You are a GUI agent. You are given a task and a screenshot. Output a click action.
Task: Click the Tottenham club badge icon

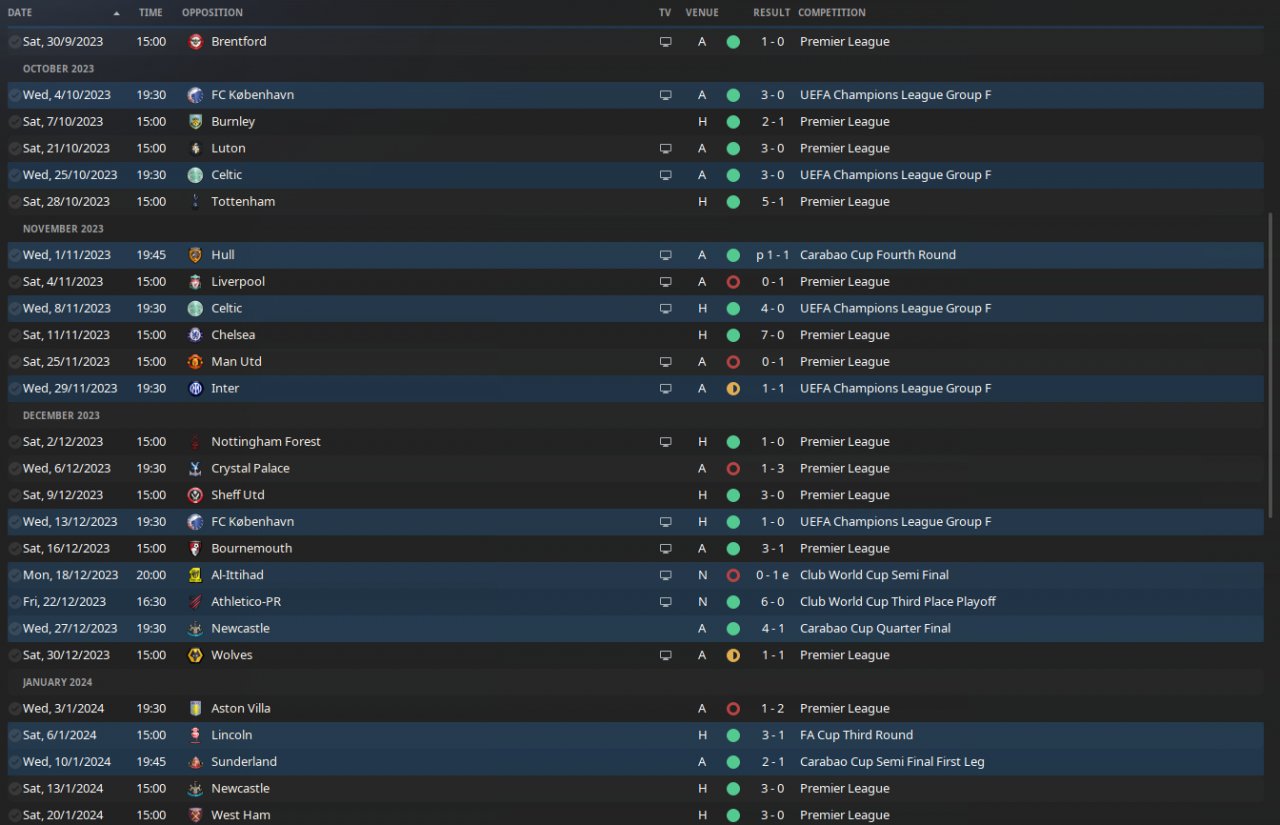[195, 202]
